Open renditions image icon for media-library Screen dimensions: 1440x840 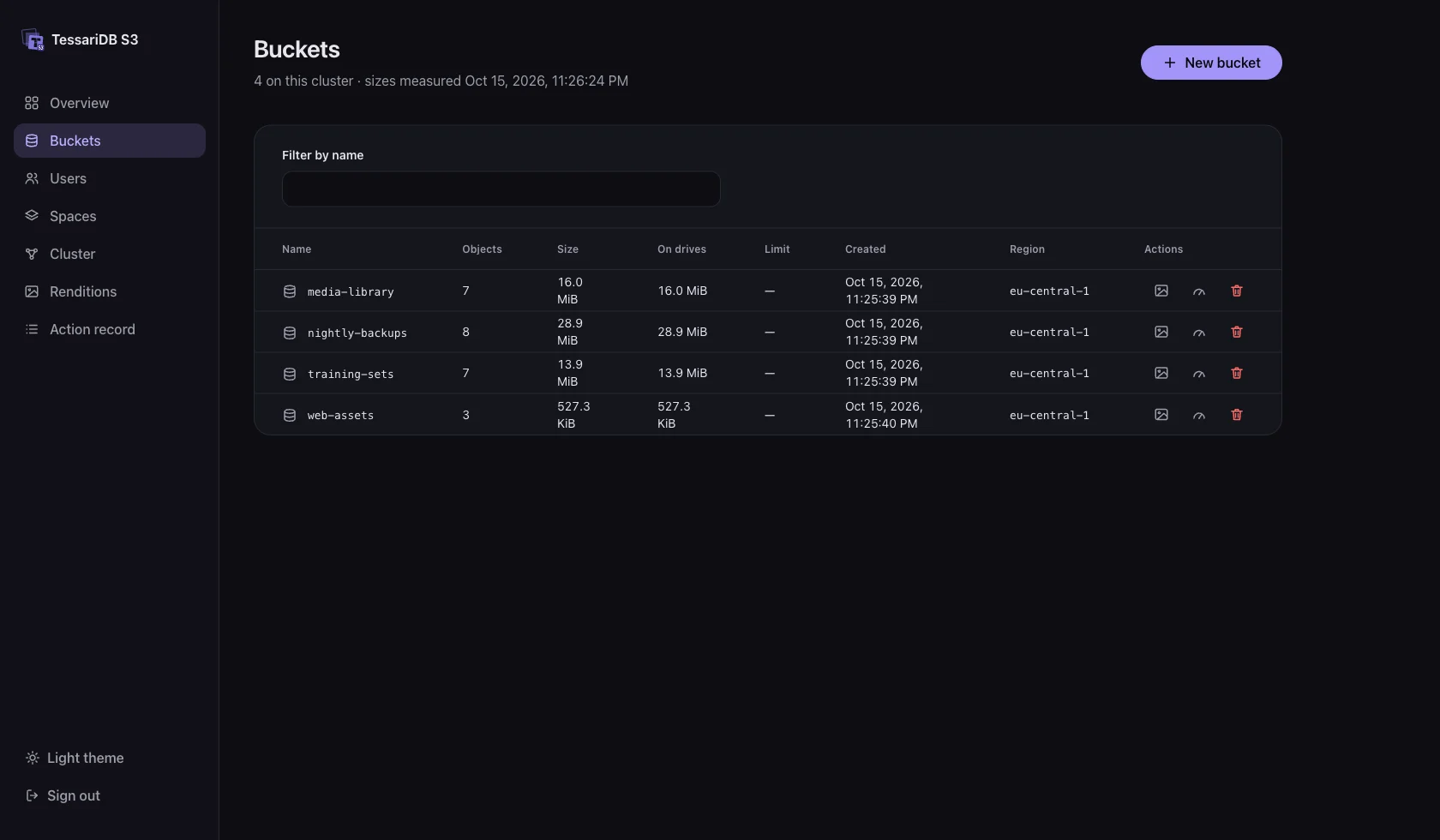(1161, 291)
